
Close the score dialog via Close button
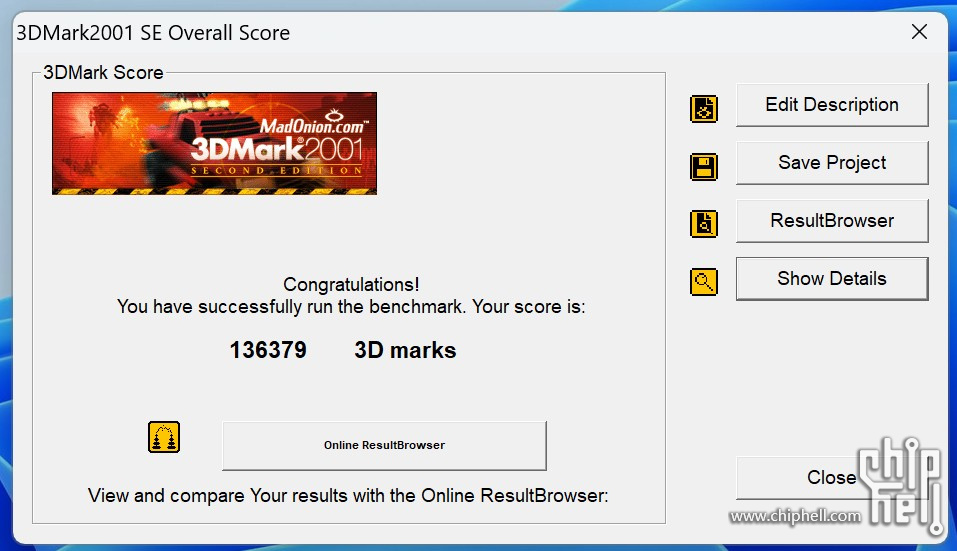832,478
